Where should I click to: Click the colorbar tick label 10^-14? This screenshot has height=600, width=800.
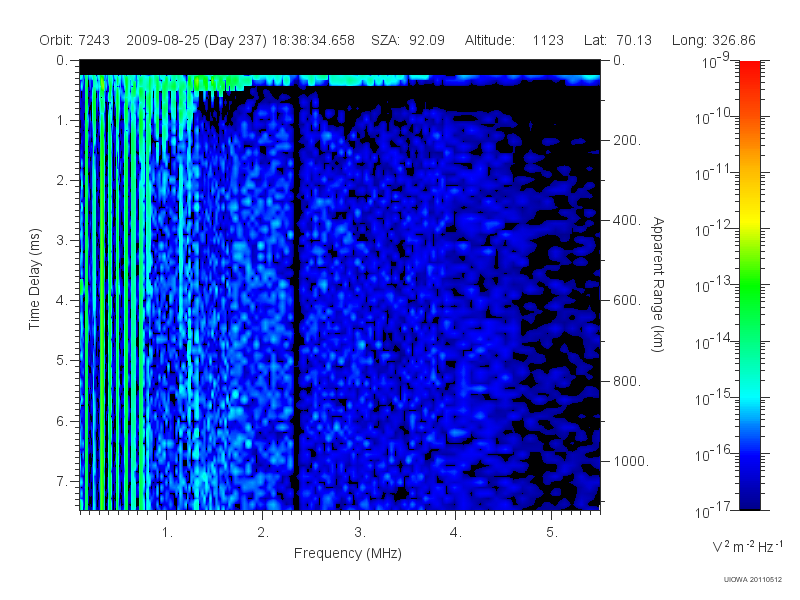tap(714, 341)
